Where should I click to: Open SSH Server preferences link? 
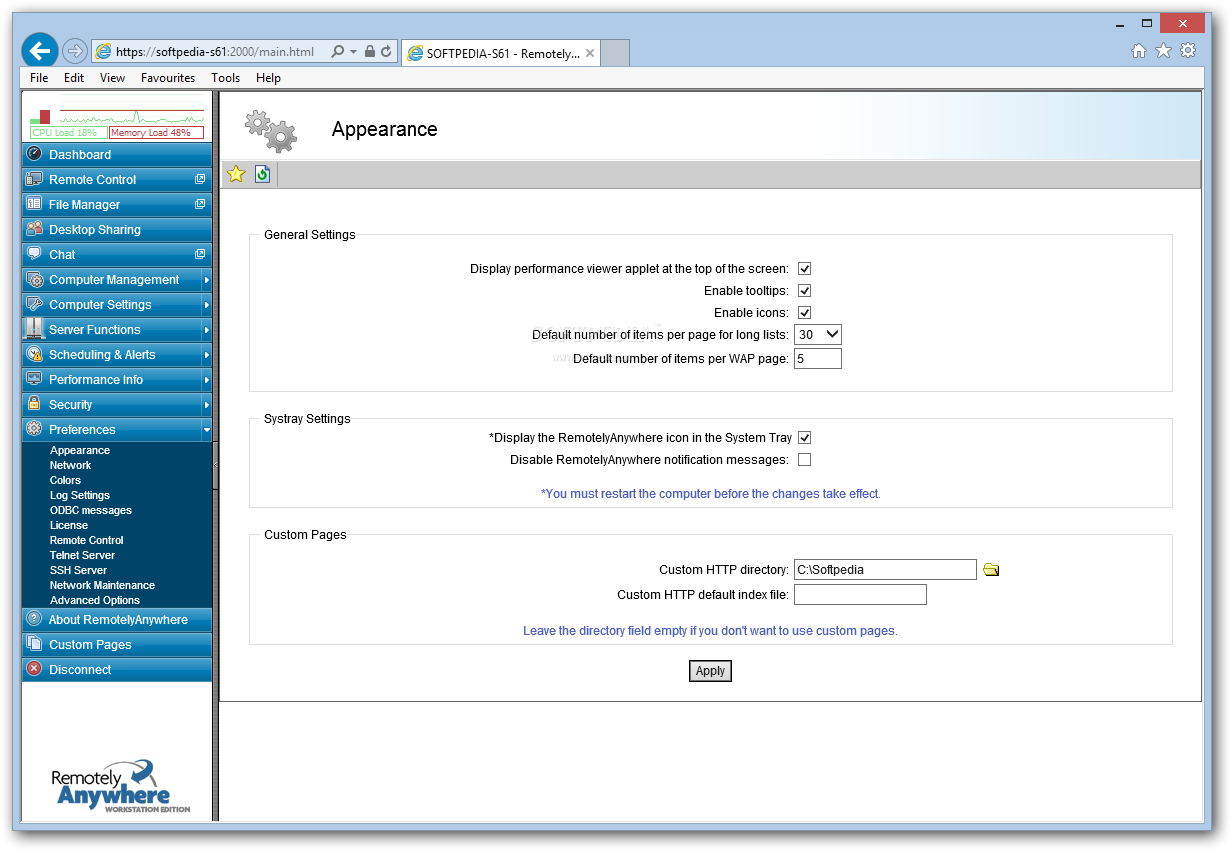point(78,570)
